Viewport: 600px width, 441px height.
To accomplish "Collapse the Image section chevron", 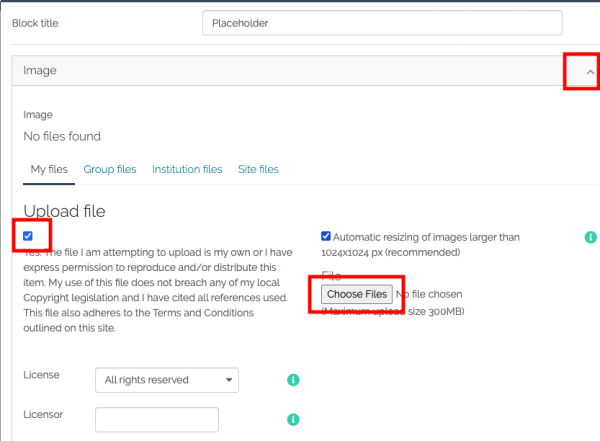I will pos(590,72).
